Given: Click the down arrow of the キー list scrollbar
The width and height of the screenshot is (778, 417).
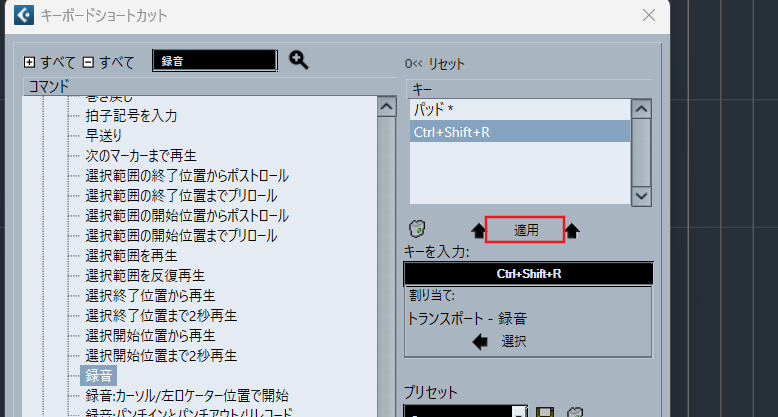Looking at the screenshot, I should point(641,196).
